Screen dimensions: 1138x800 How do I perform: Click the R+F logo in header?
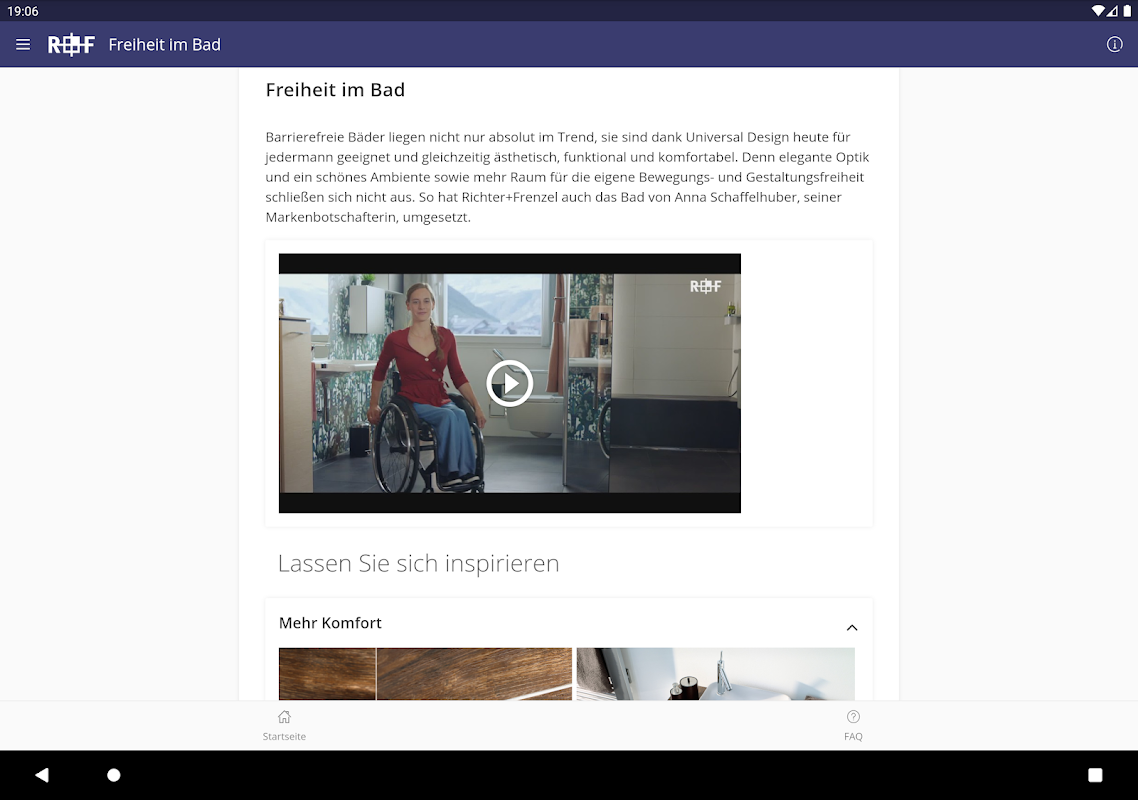[x=71, y=45]
